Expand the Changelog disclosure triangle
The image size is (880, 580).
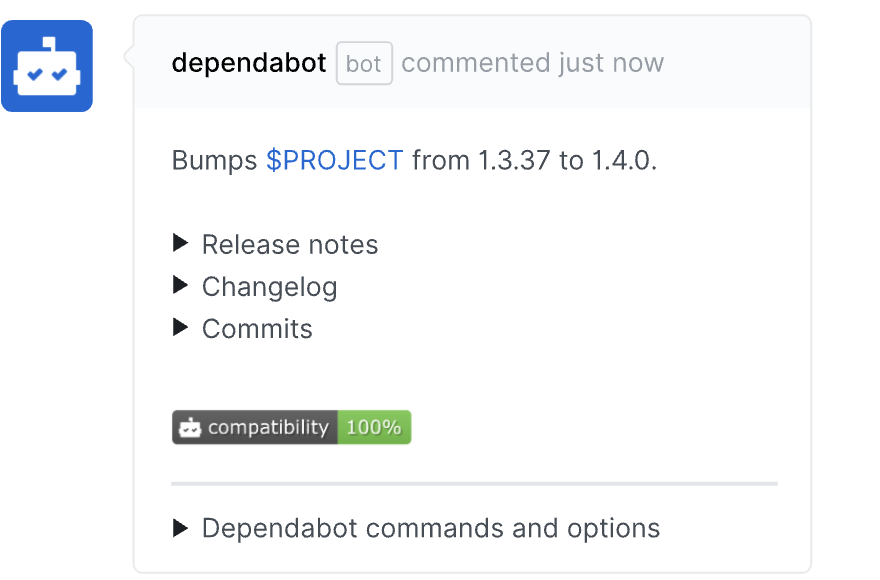tap(181, 285)
